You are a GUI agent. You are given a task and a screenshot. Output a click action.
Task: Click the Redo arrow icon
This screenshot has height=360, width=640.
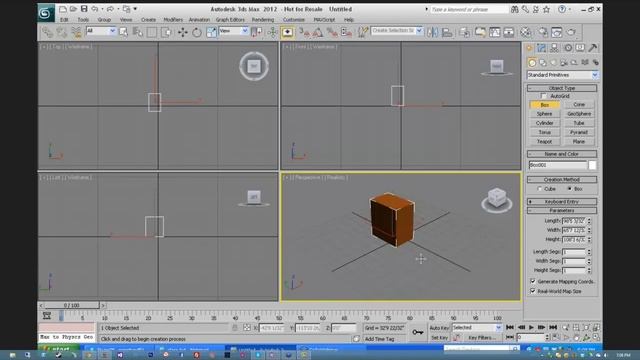(x=110, y=9)
